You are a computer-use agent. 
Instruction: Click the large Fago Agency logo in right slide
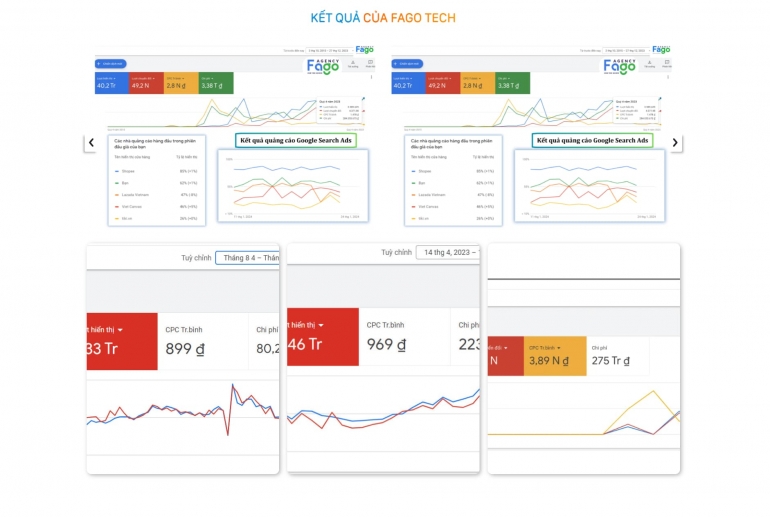pyautogui.click(x=619, y=66)
